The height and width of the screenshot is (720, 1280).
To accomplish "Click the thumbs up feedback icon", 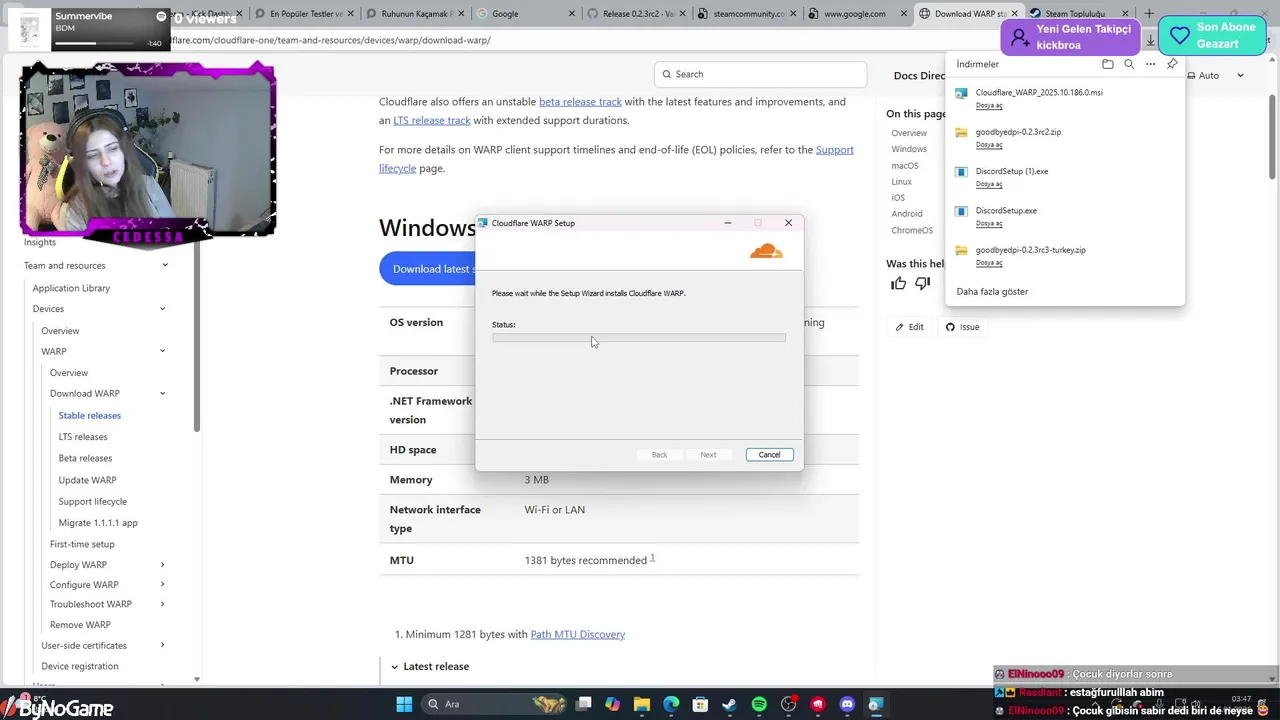I will pos(898,284).
